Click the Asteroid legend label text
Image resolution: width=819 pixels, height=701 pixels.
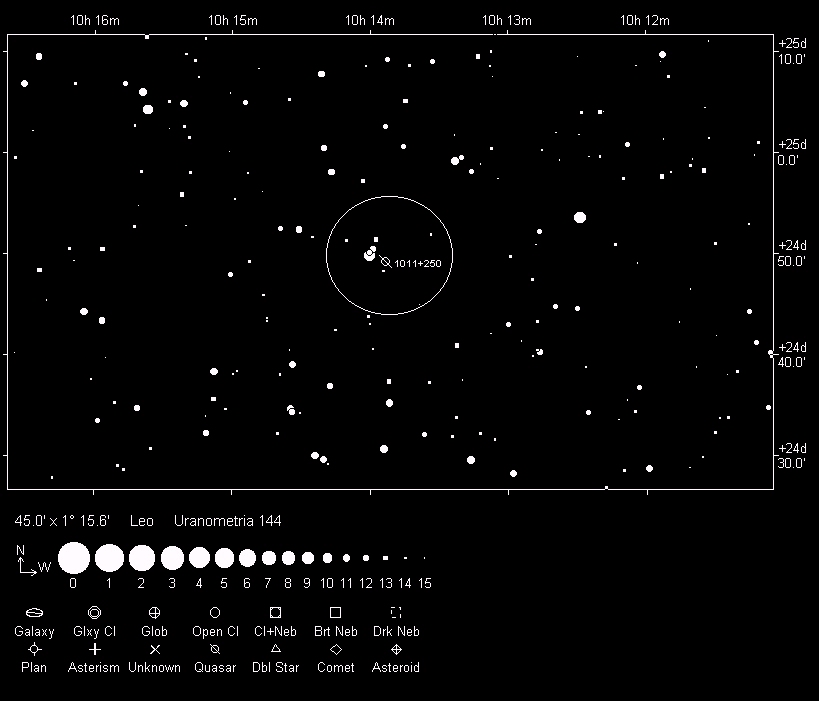[395, 668]
